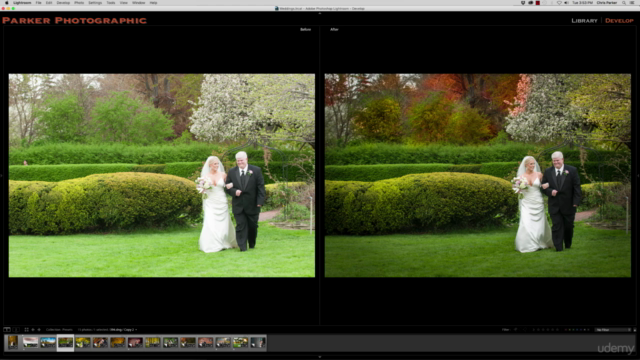The image size is (640, 360).
Task: Select the sixth filmstrip thumbnail
Action: coord(100,342)
